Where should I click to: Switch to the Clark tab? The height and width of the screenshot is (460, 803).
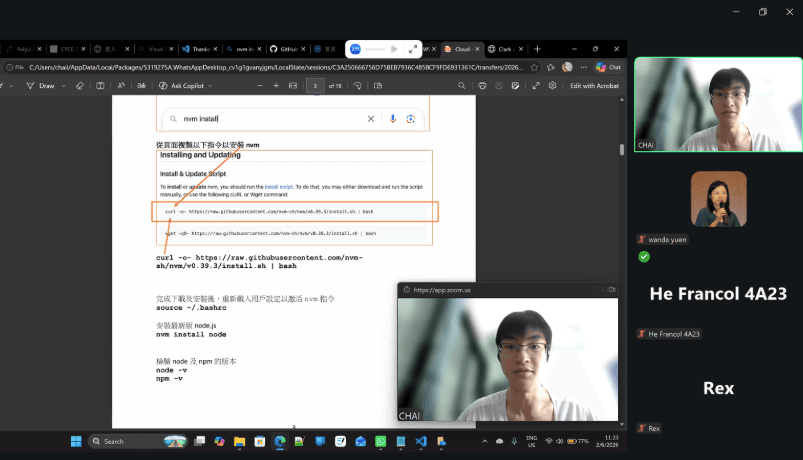point(505,49)
